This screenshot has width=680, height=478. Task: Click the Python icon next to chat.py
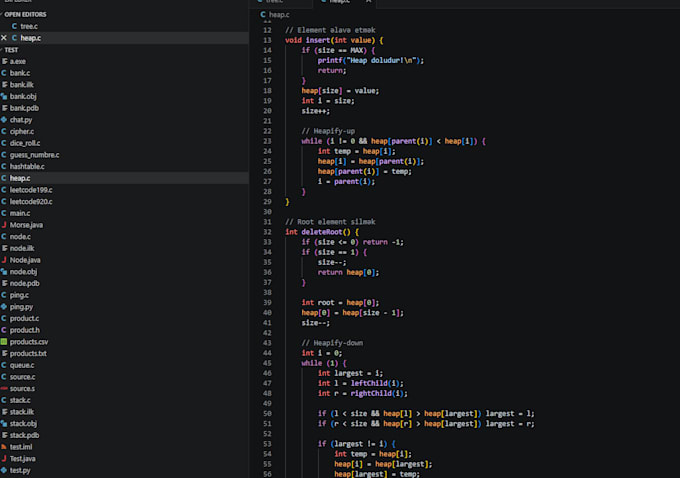(4, 120)
